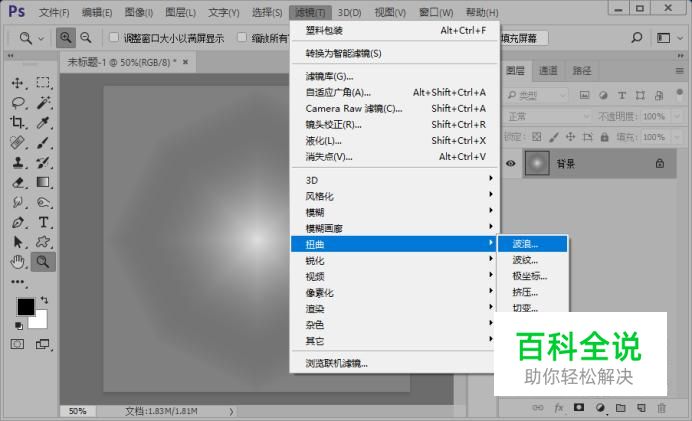Select the Move tool
Screen dimensions: 692x421
18,83
